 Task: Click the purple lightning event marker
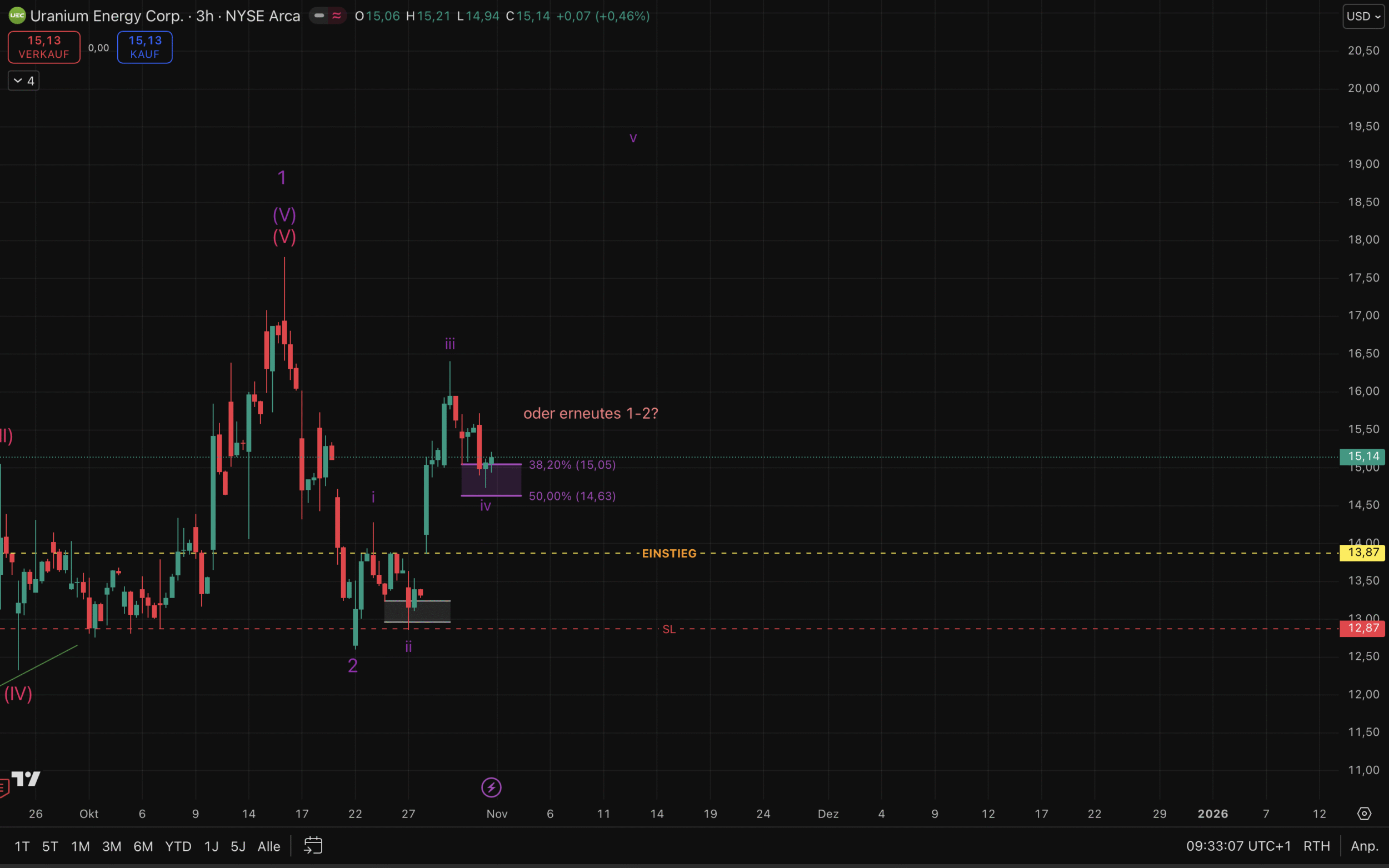click(491, 787)
